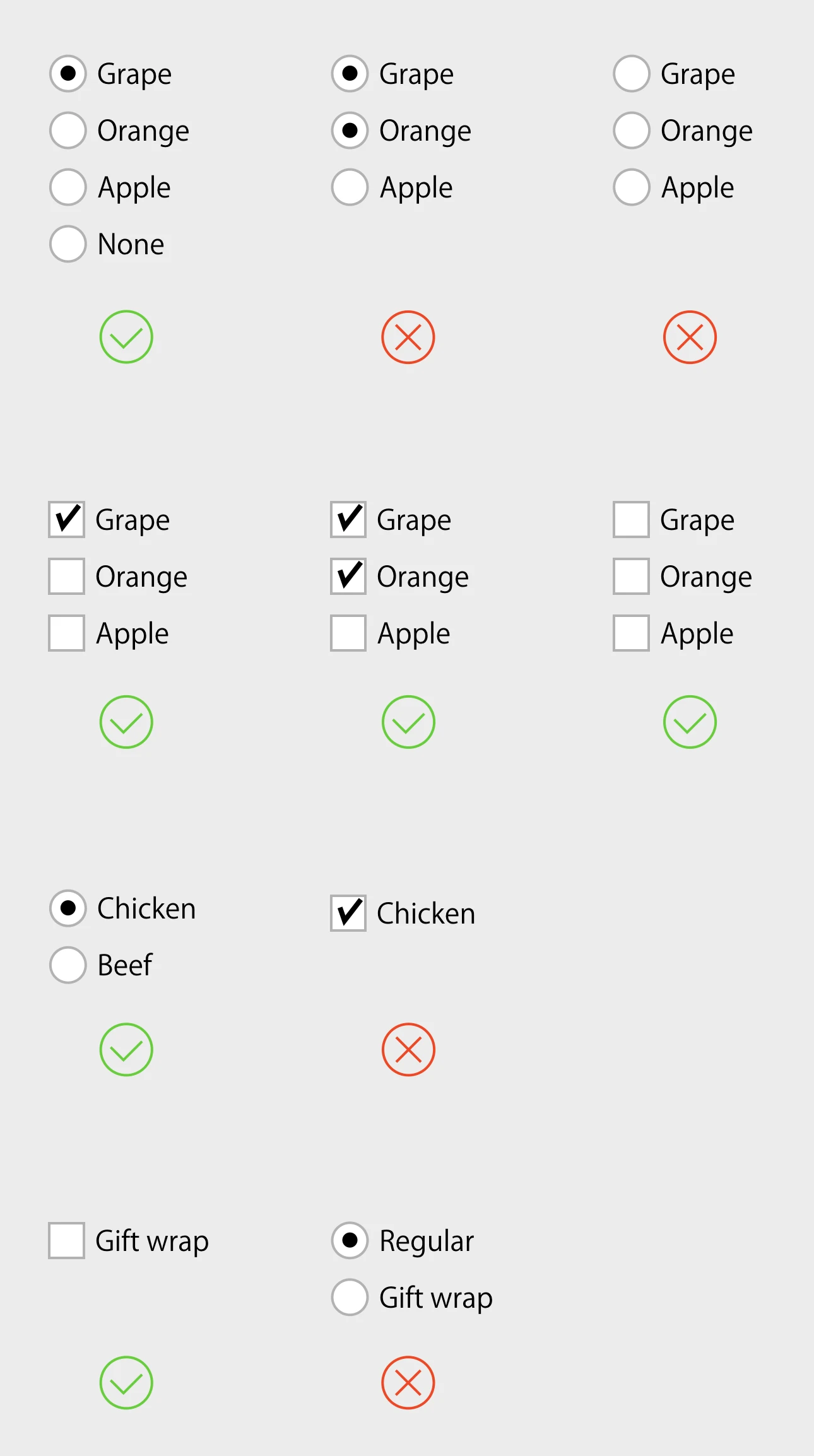Image resolution: width=814 pixels, height=1456 pixels.
Task: Click the red X icon under the Regular/Gift wrap radios
Action: pos(408,1383)
